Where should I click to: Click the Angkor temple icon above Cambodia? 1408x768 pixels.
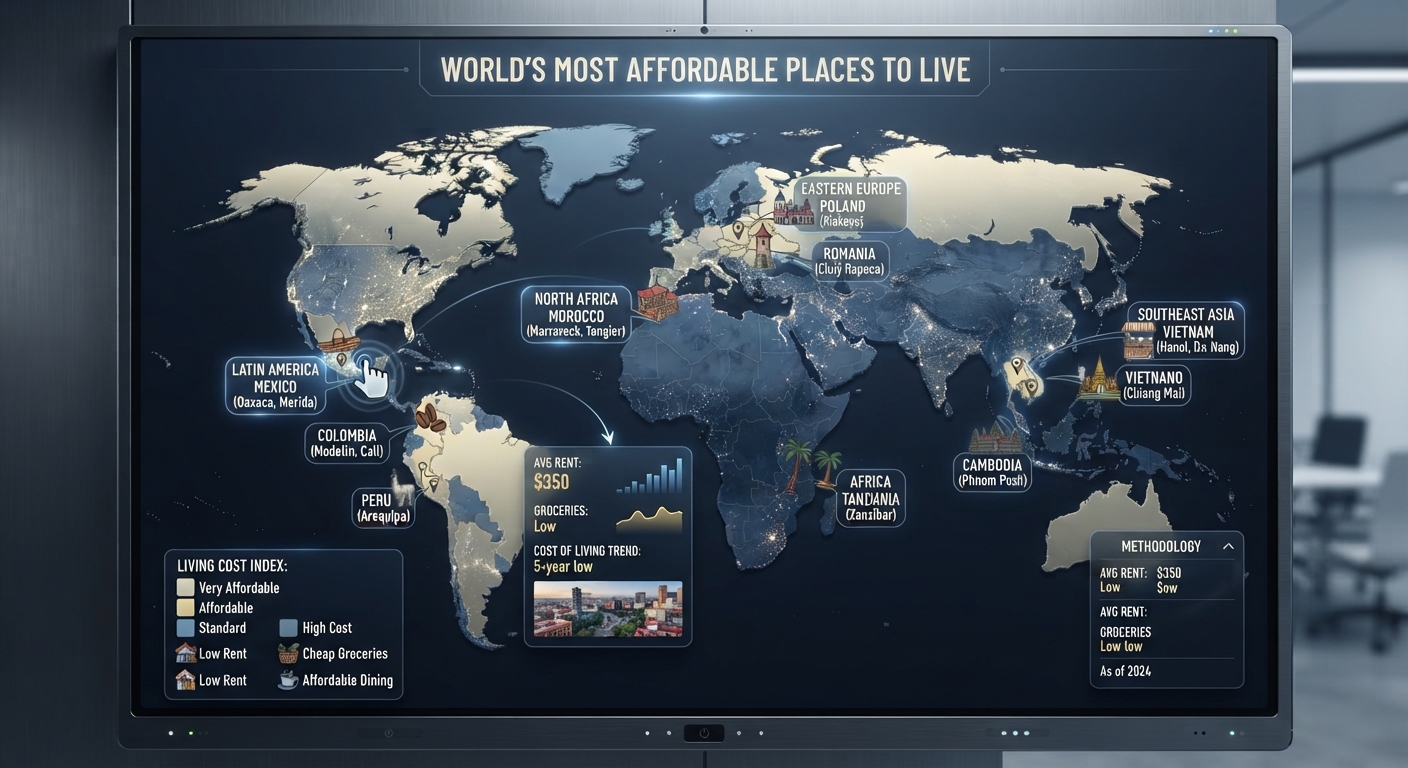click(x=996, y=438)
